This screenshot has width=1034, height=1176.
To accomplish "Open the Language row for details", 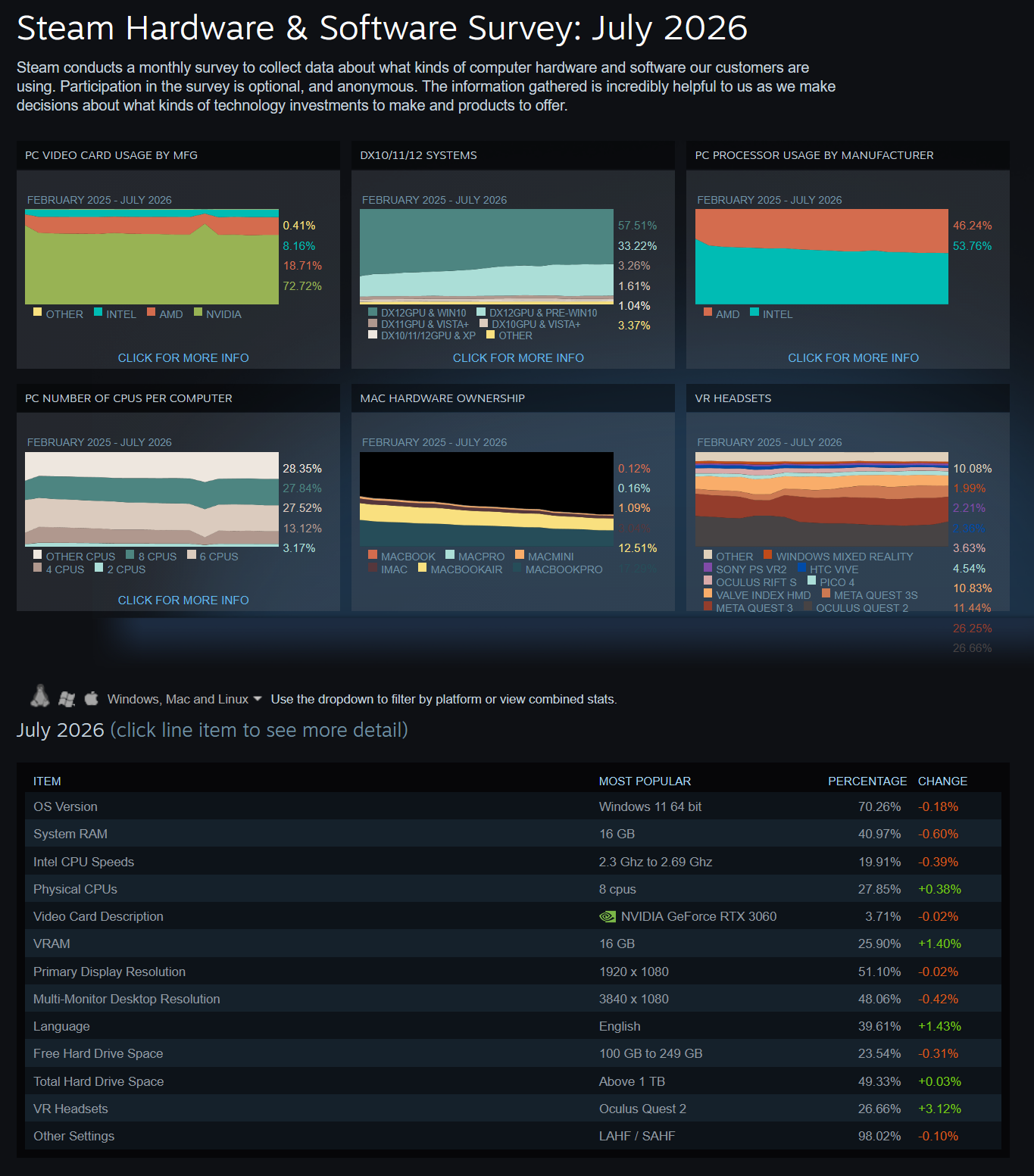I will [x=513, y=1026].
